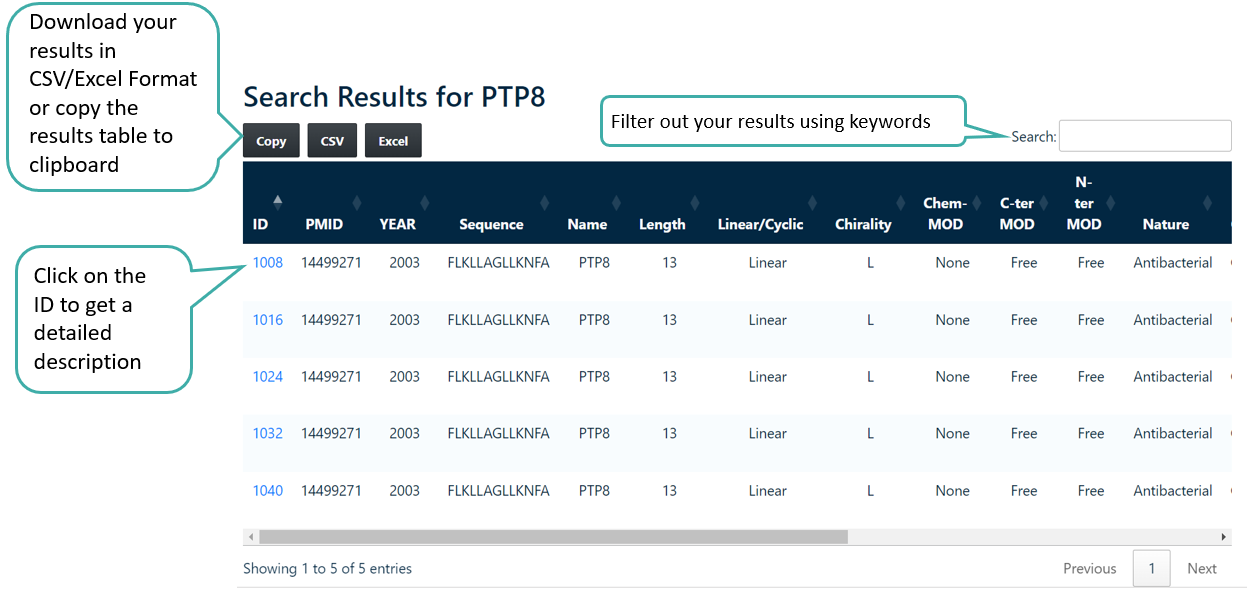The height and width of the screenshot is (598, 1258).
Task: Download results via CSV button
Action: [x=332, y=141]
